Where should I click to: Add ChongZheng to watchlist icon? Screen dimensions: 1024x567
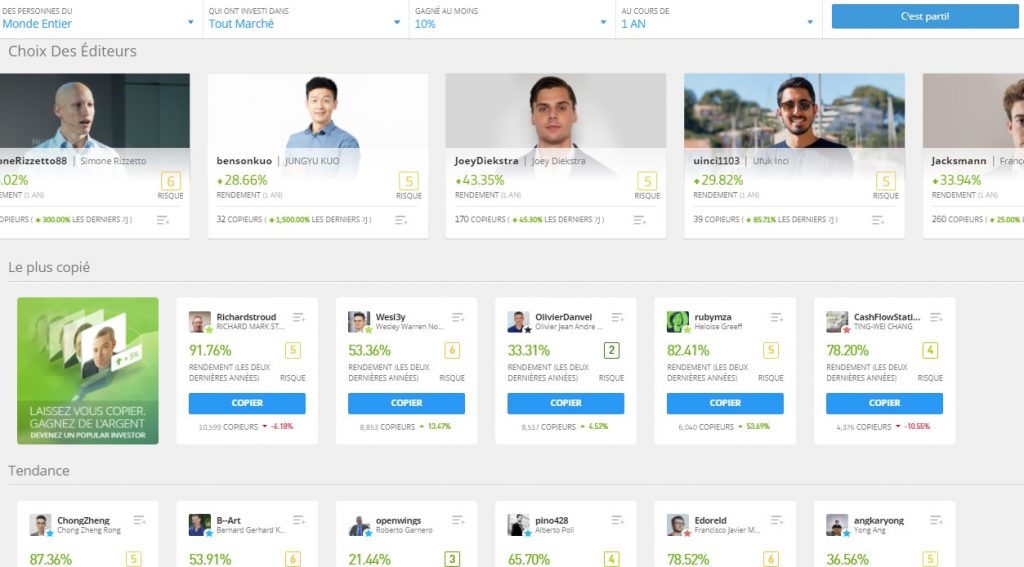139,520
